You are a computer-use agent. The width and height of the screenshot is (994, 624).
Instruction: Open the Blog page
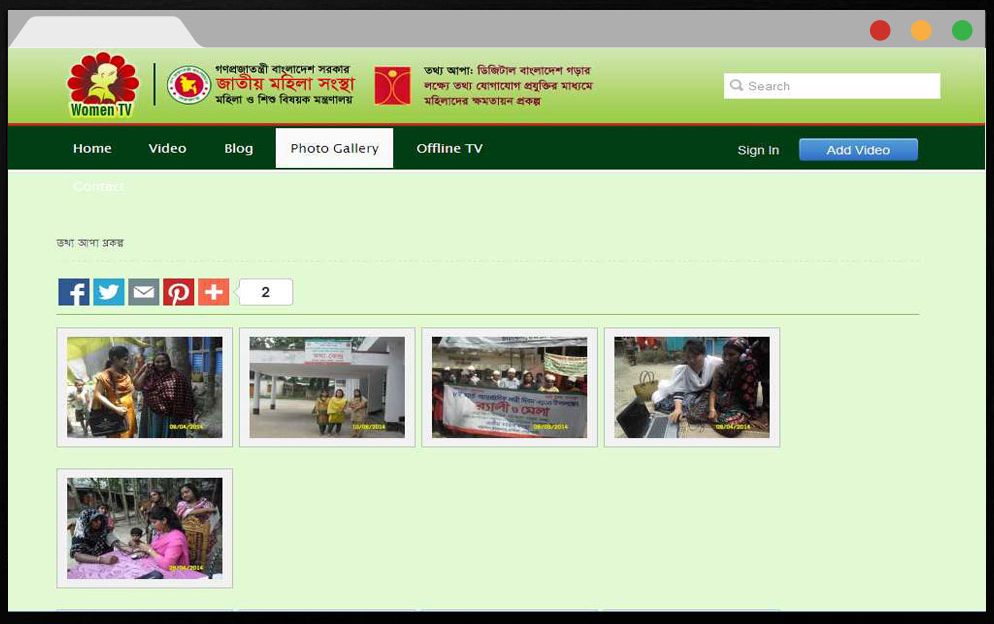click(x=238, y=148)
